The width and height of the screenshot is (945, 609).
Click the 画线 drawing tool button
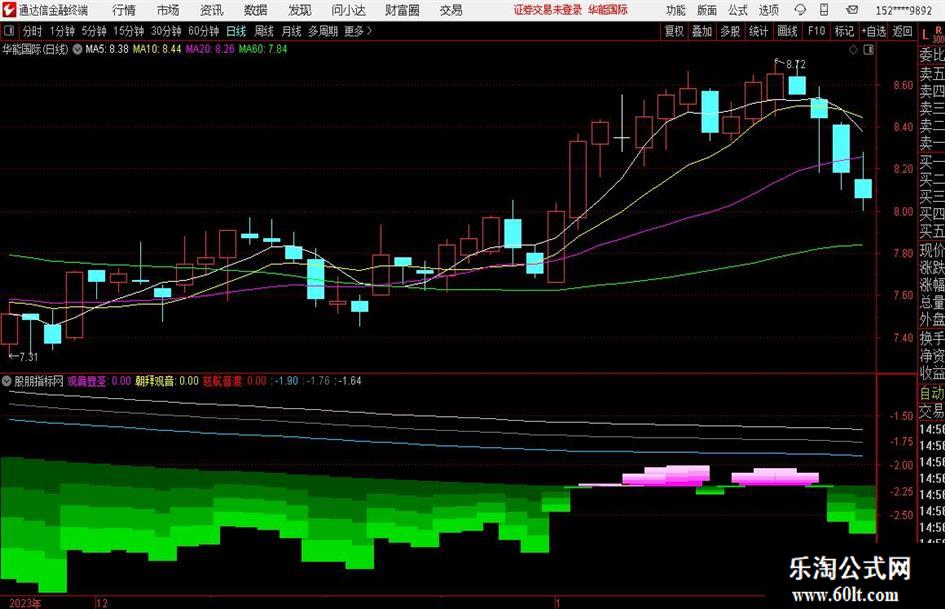(x=787, y=31)
